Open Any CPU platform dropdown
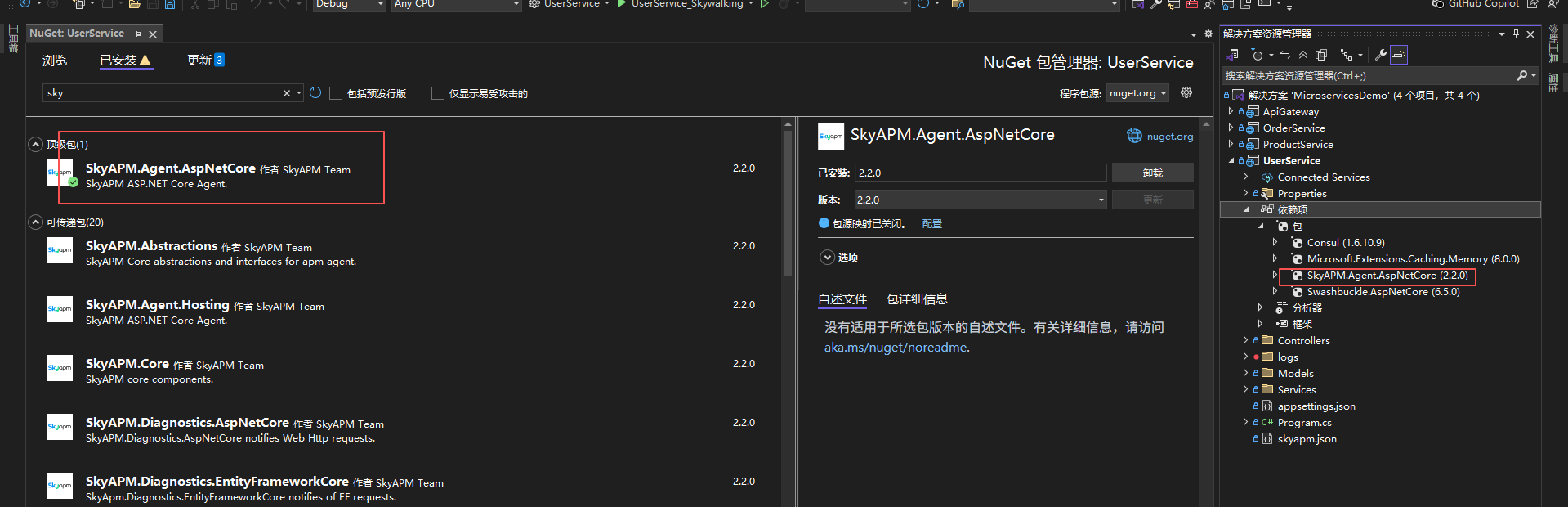The height and width of the screenshot is (507, 1568). pyautogui.click(x=455, y=4)
